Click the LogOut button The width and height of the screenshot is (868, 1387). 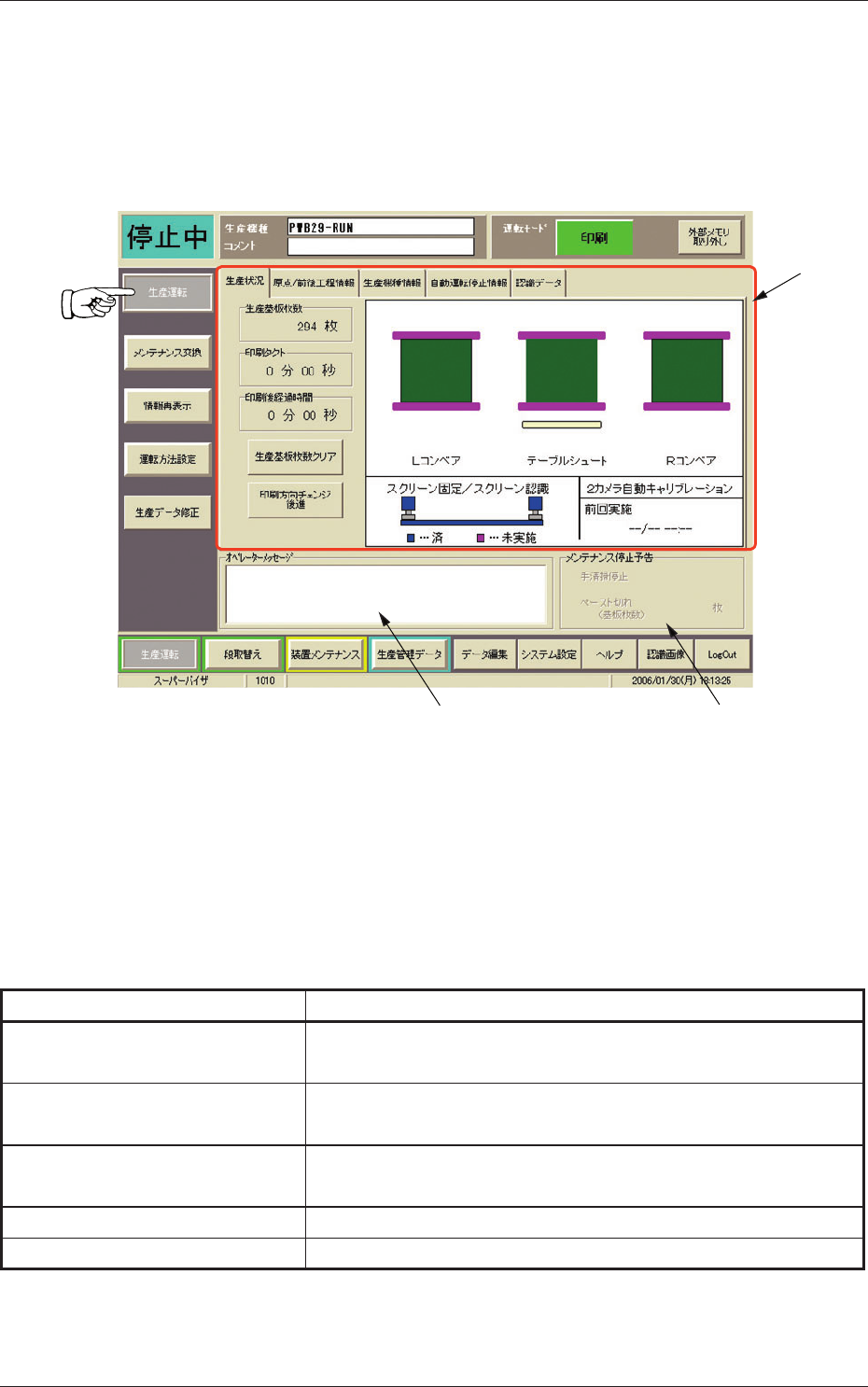[x=722, y=654]
